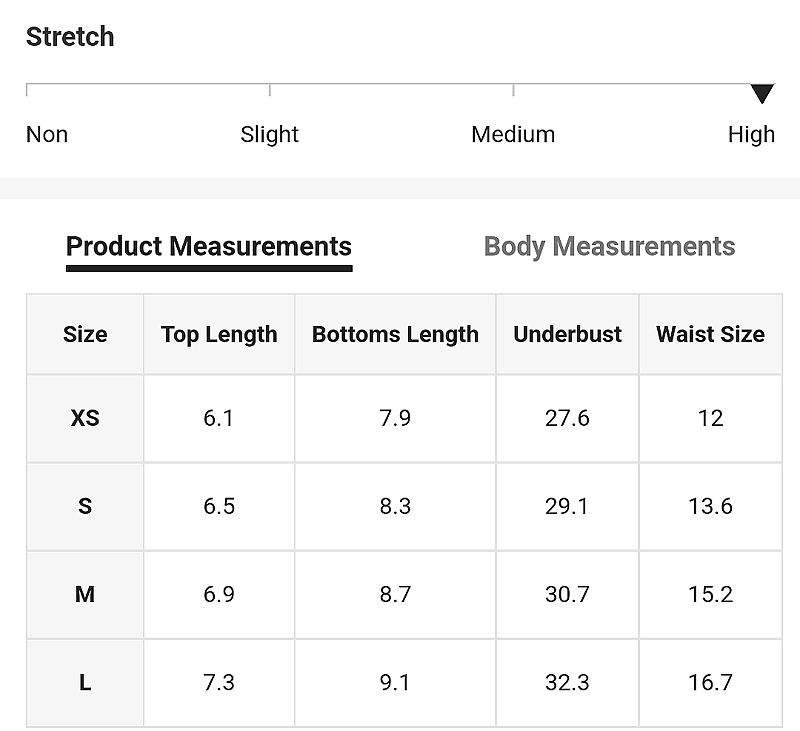Select the S size row label
Image resolution: width=800 pixels, height=731 pixels.
pos(85,506)
